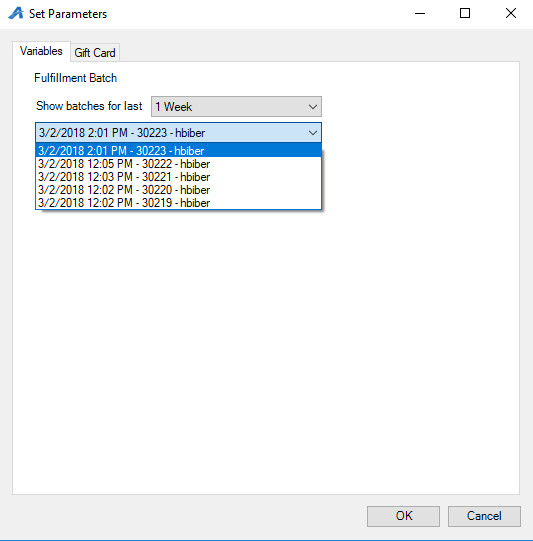Collapse the fulfillment batch combo box
The width and height of the screenshot is (533, 541).
pos(178,132)
